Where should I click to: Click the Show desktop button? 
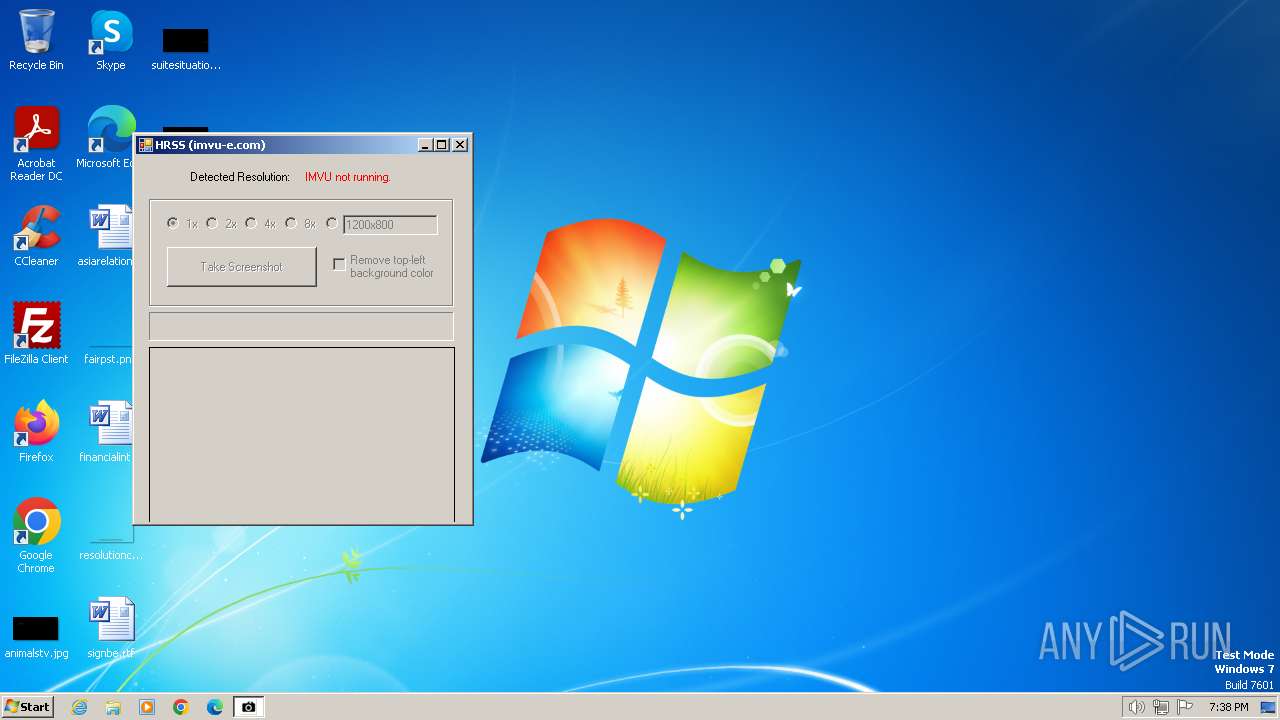tap(1268, 707)
